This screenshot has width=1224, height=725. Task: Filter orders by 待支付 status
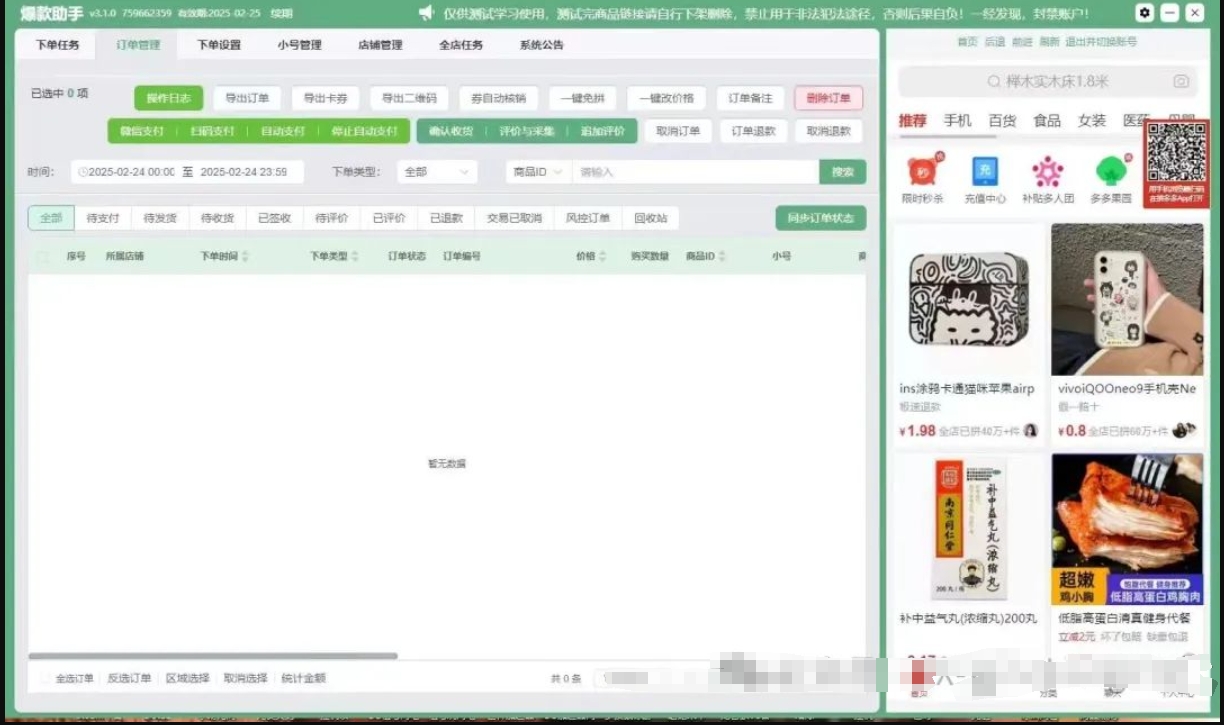tap(103, 218)
